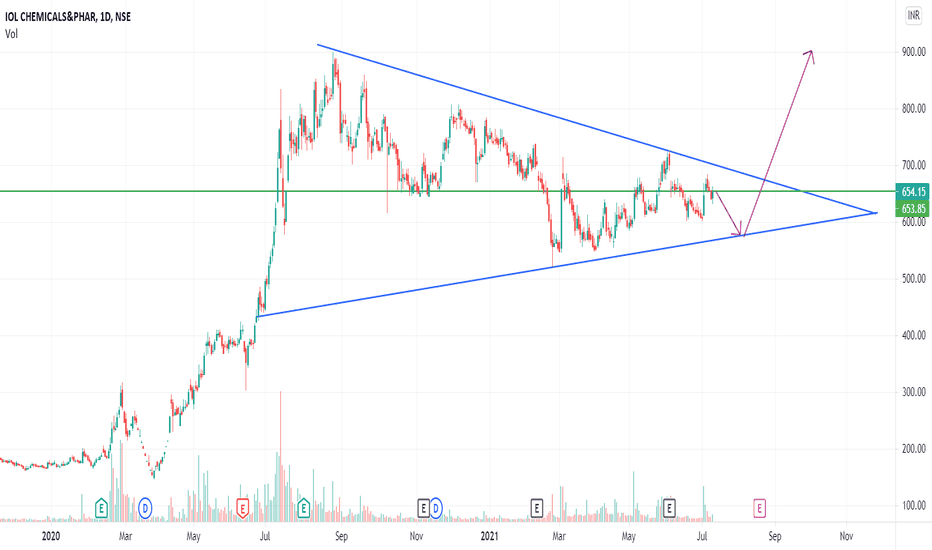Screen dimensions: 932x550
Task: Open the pink upcoming E earnings marker
Action: click(759, 508)
